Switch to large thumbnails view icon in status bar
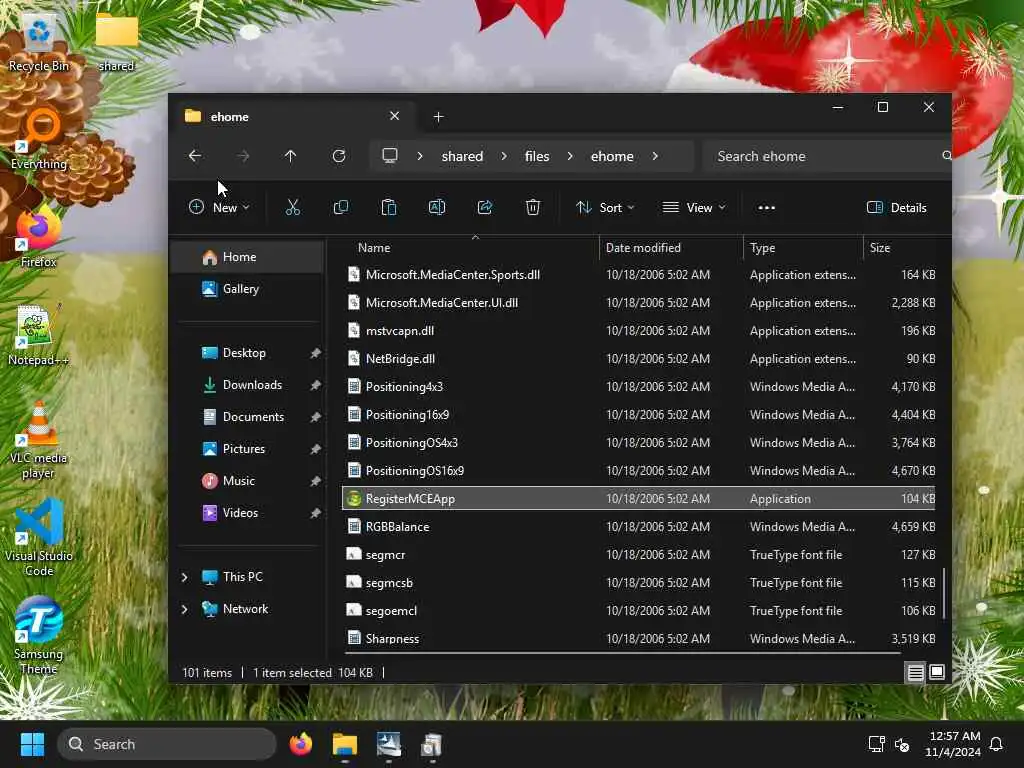The image size is (1024, 768). (x=936, y=672)
